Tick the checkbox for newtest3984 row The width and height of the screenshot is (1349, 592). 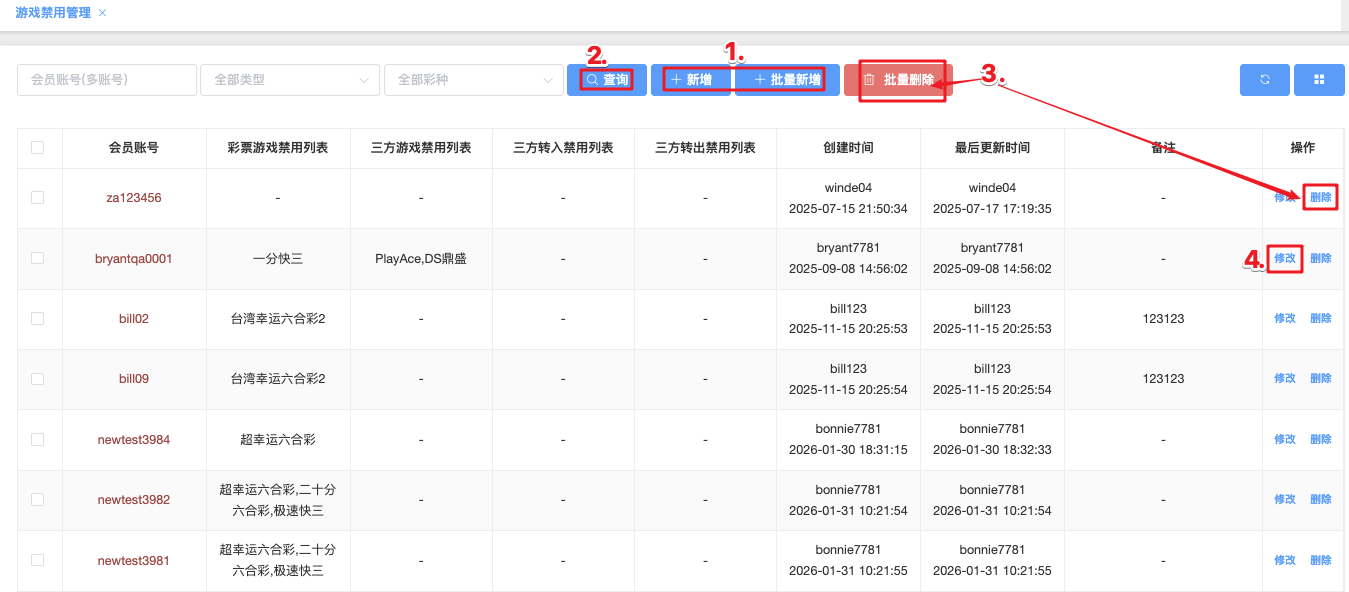(x=38, y=439)
